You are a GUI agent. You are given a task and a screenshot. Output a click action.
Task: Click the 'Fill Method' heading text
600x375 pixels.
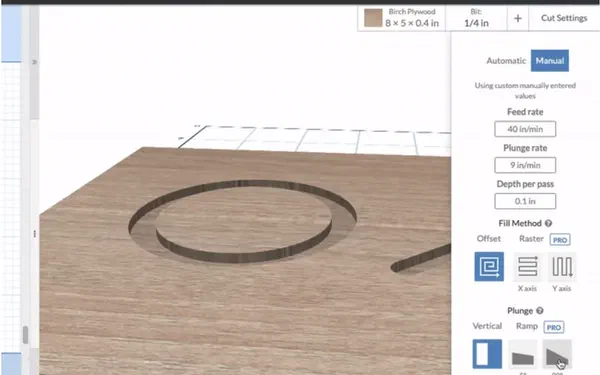click(520, 223)
